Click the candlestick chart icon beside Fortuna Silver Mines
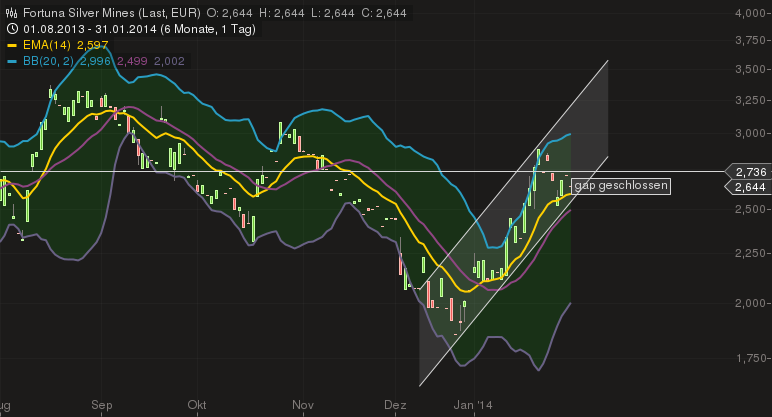Image resolution: width=772 pixels, height=417 pixels. pyautogui.click(x=10, y=14)
